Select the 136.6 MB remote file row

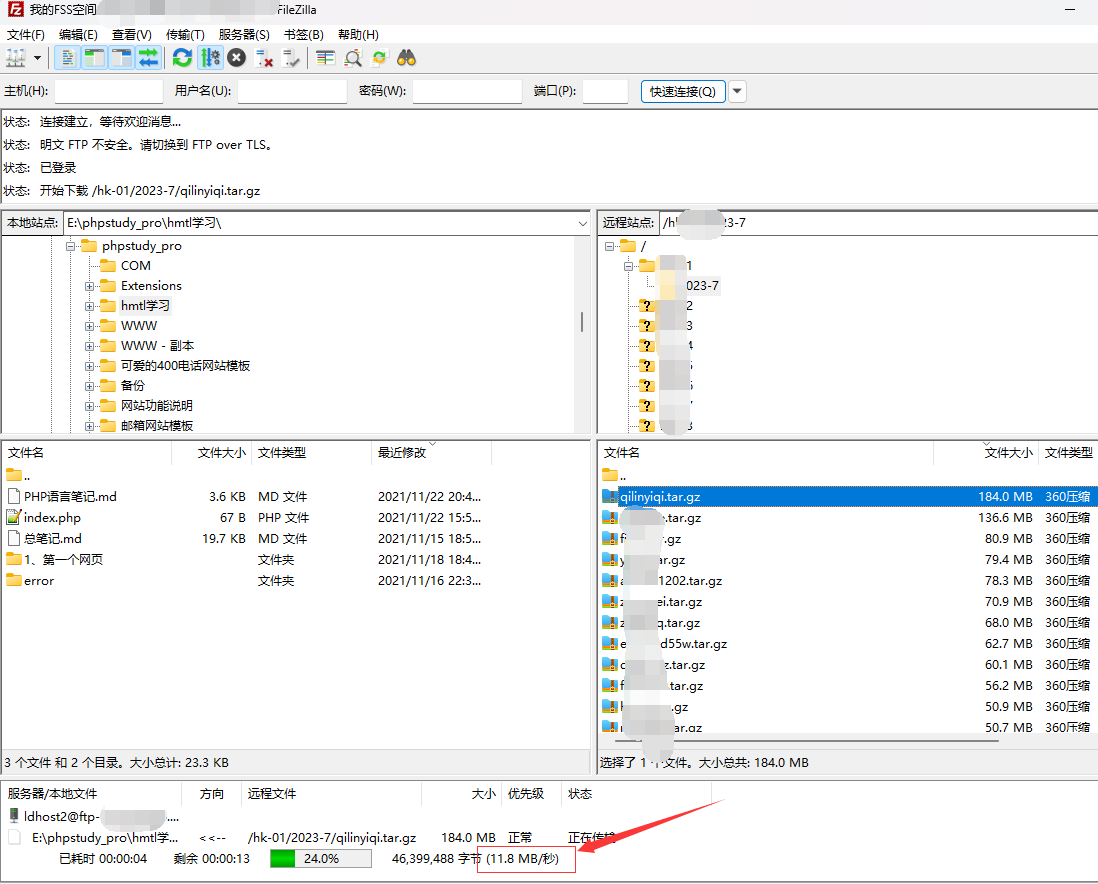[847, 518]
